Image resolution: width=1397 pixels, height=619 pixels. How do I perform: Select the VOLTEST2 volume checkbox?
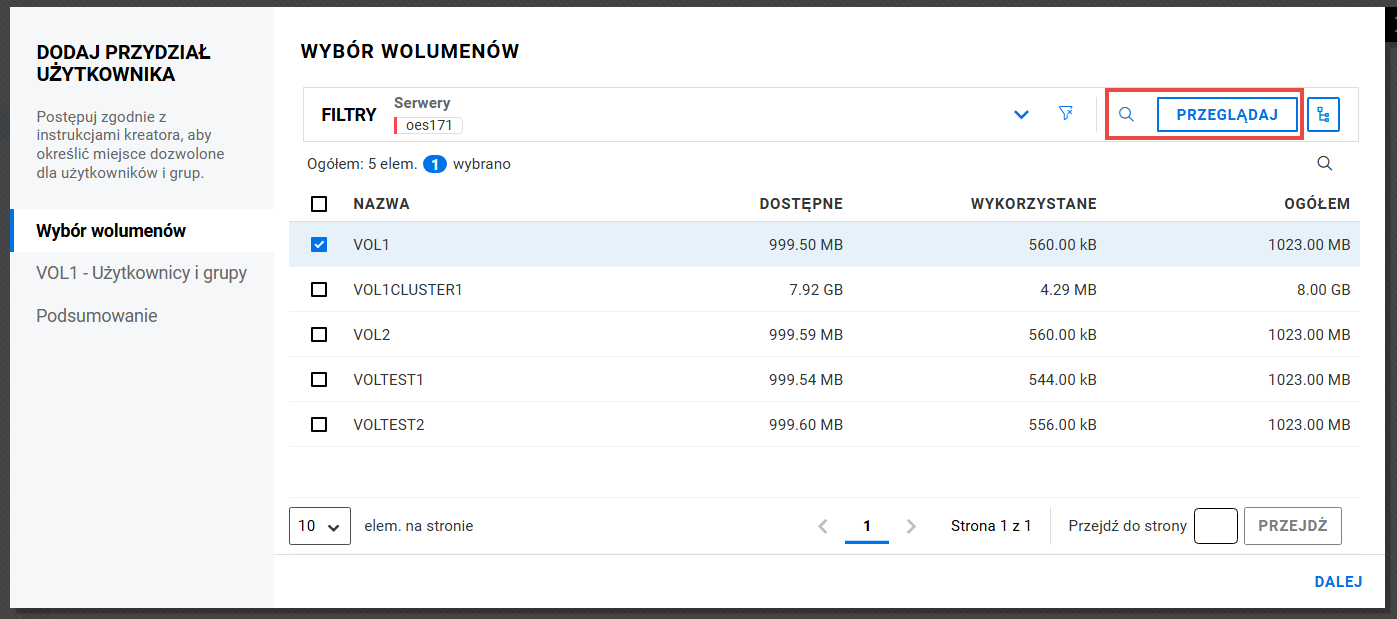pyautogui.click(x=319, y=424)
